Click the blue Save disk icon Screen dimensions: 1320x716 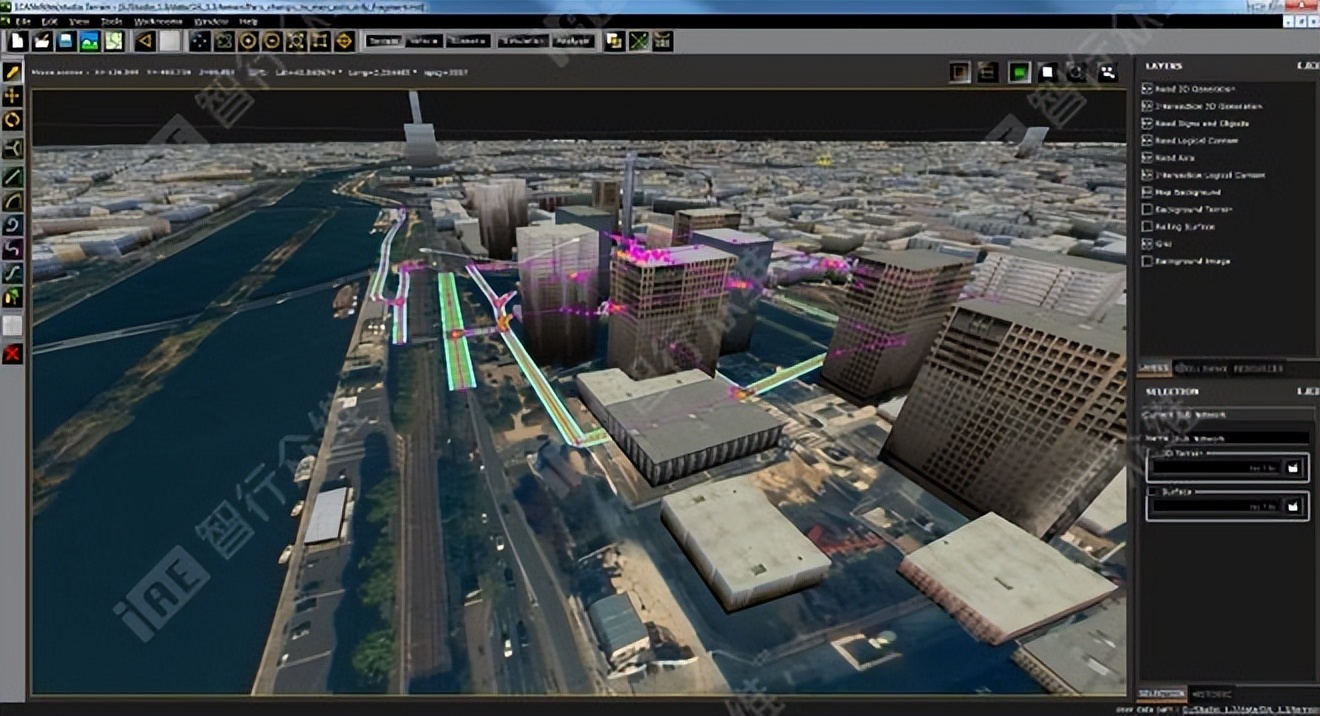[x=66, y=41]
